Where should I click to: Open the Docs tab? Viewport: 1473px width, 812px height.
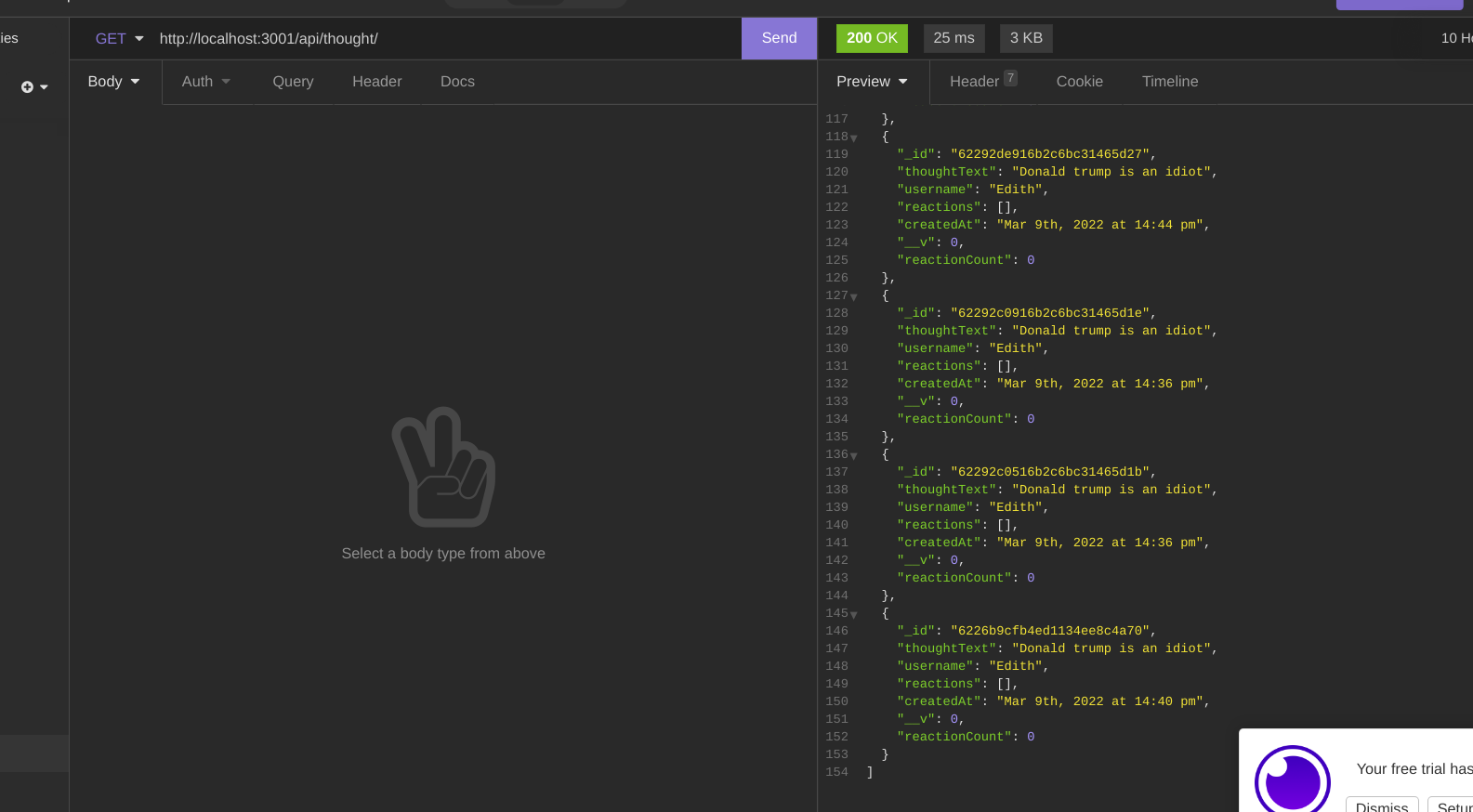[x=457, y=82]
